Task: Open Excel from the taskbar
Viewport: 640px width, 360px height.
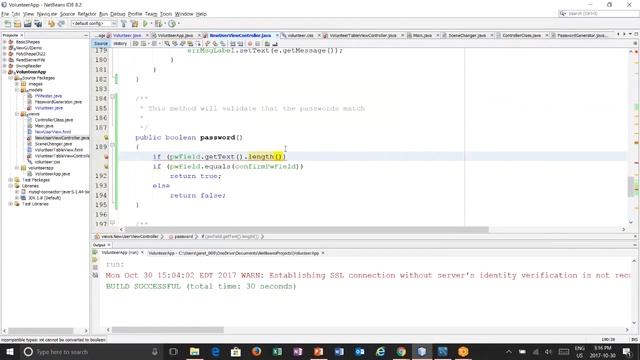Action: 277,351
